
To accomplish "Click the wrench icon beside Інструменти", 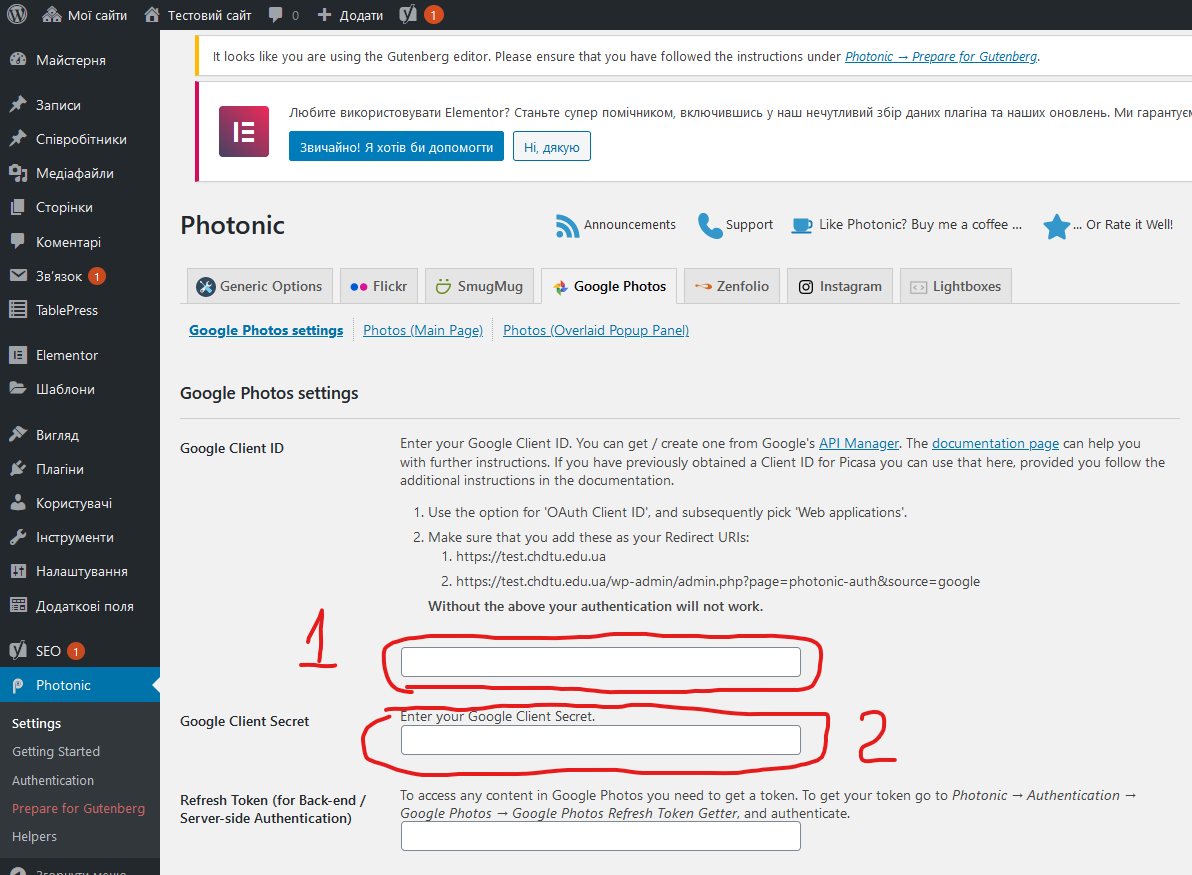I will pos(18,537).
